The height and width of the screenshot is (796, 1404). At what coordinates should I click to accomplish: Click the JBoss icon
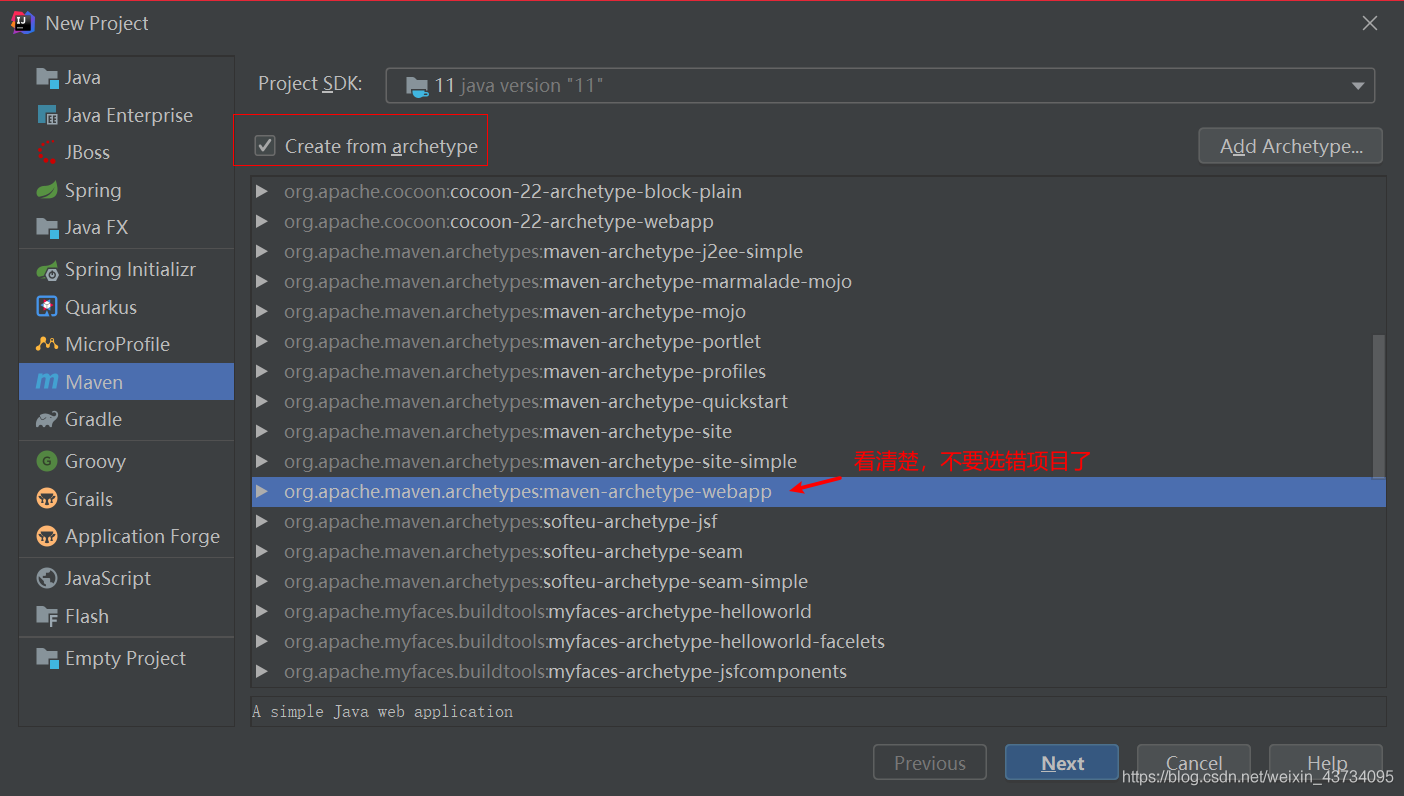[x=47, y=153]
